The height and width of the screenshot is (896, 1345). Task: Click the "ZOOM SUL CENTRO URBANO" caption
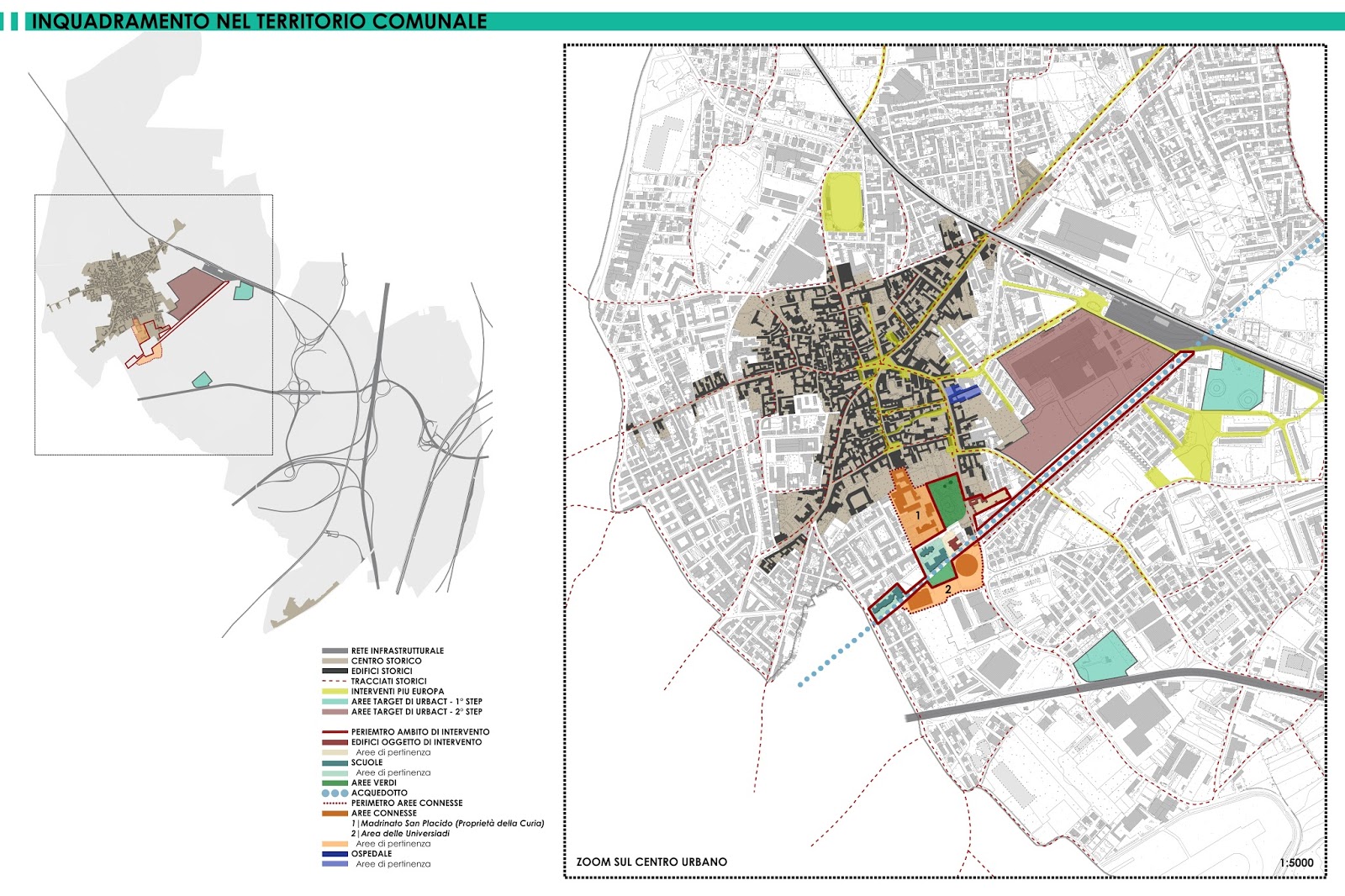point(651,862)
